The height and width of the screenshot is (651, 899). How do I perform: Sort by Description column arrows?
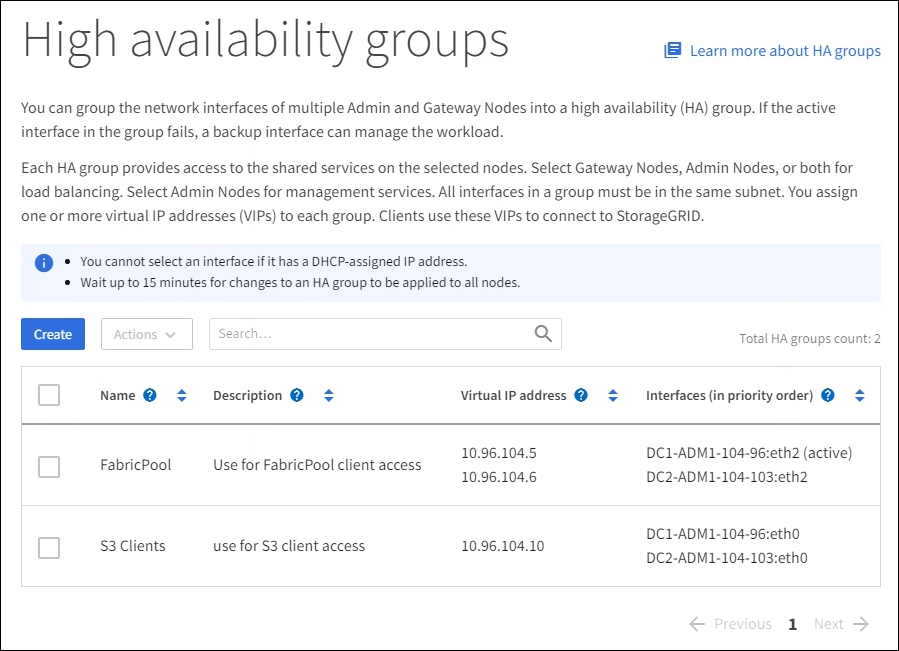[x=328, y=395]
